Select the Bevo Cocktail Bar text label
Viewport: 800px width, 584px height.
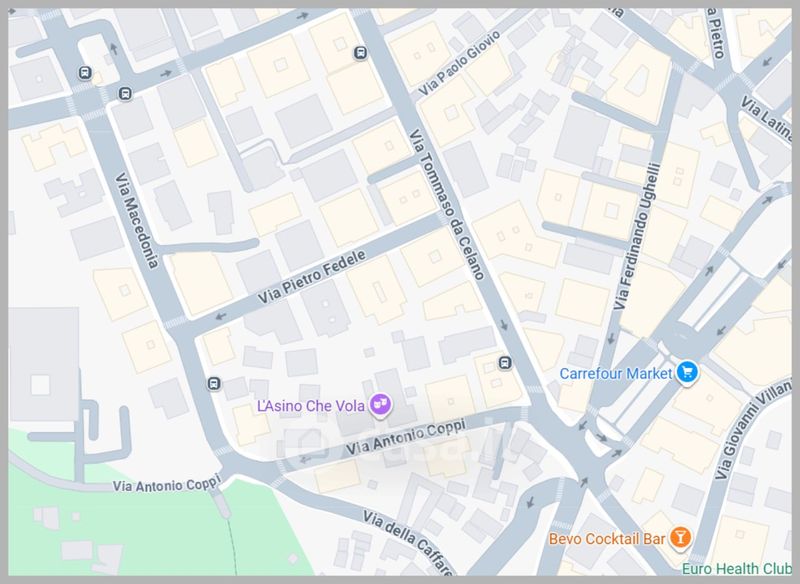607,539
